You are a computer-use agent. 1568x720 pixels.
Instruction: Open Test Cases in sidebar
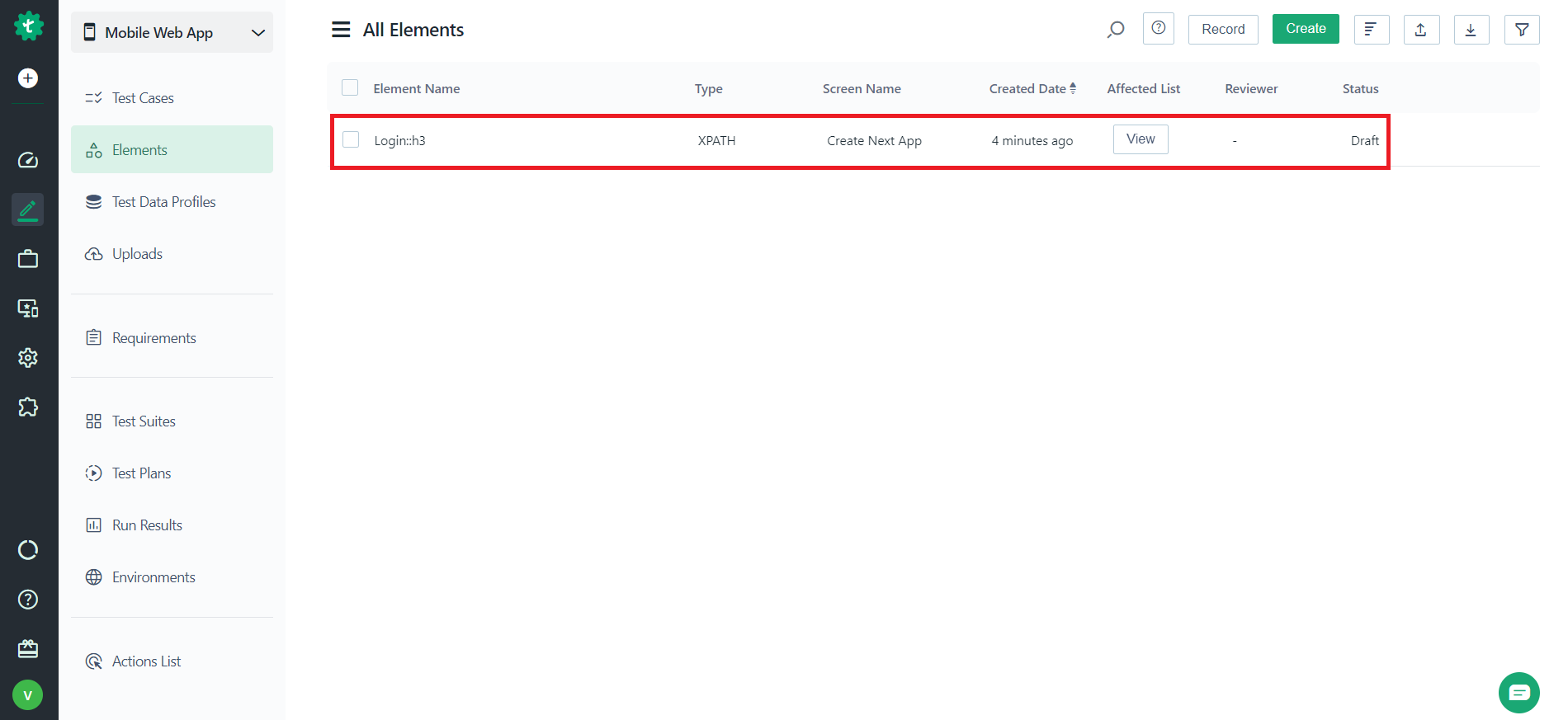click(x=172, y=98)
